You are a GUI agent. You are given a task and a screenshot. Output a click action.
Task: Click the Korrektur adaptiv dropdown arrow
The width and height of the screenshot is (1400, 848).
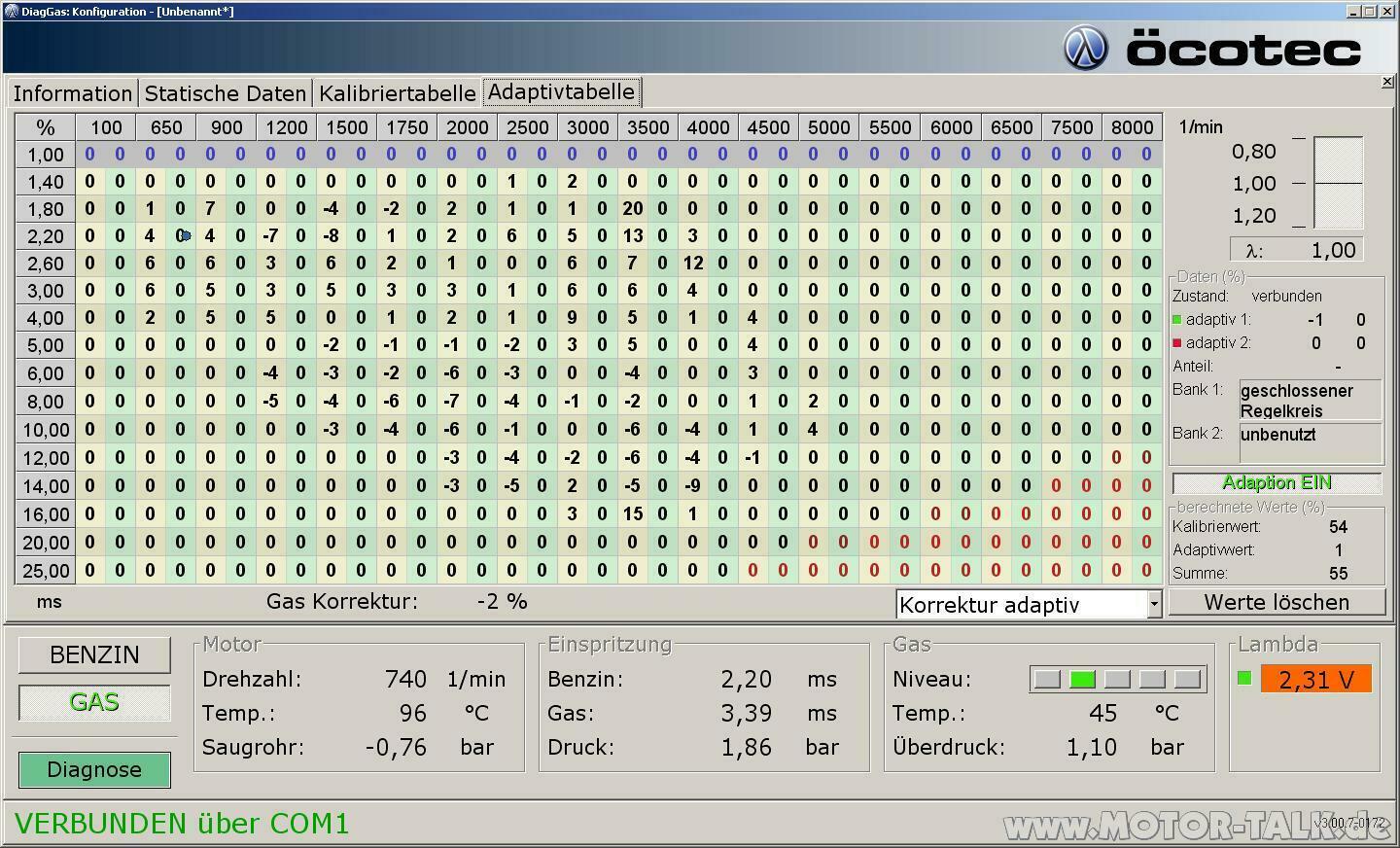click(1154, 604)
